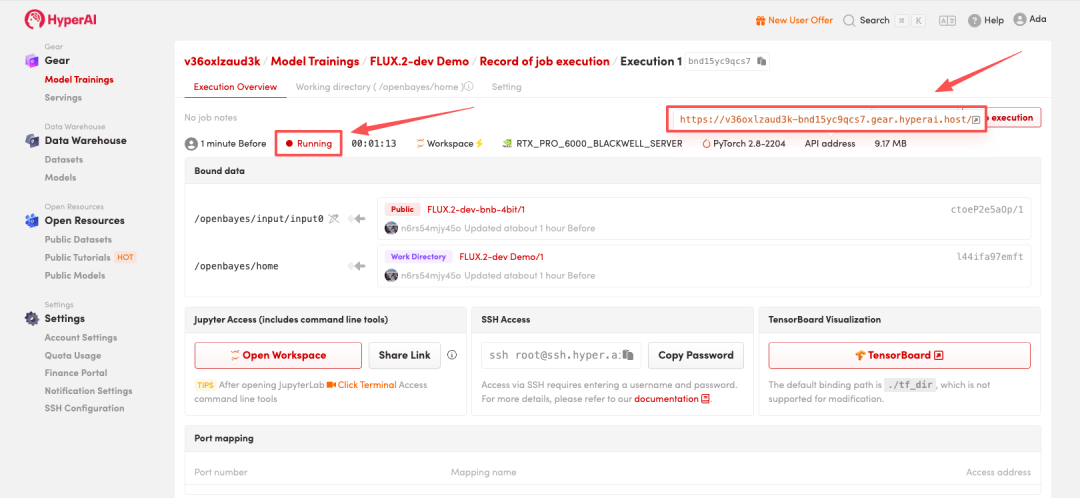Click the avatar beside FLUX.2-dev-bnb-4bit owner
The height and width of the screenshot is (498, 1080).
pyautogui.click(x=391, y=228)
